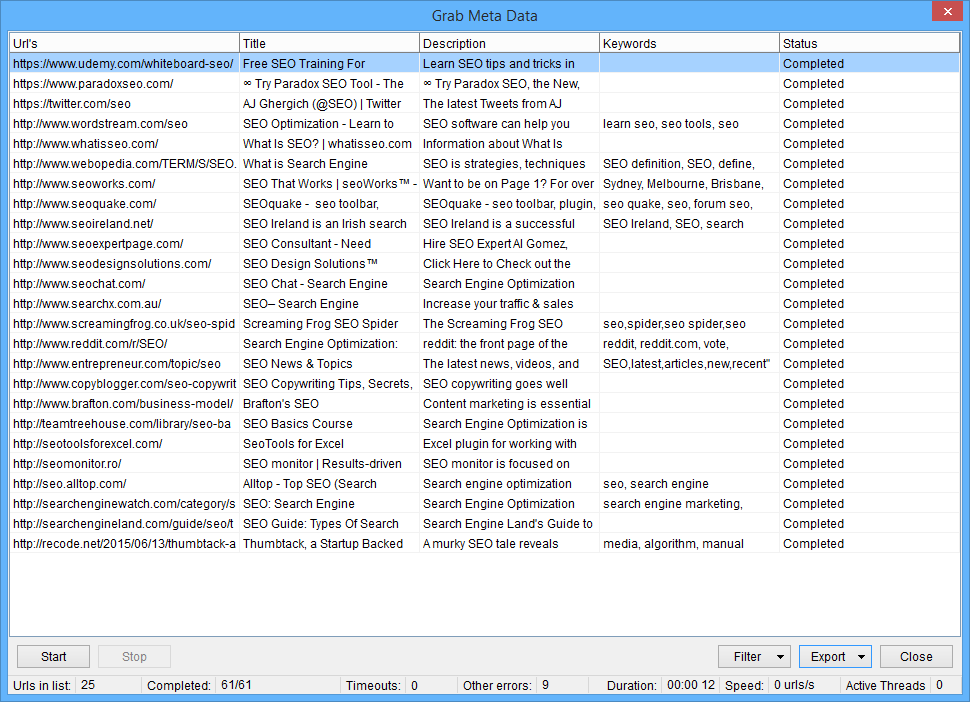Close window with red X icon

click(946, 12)
